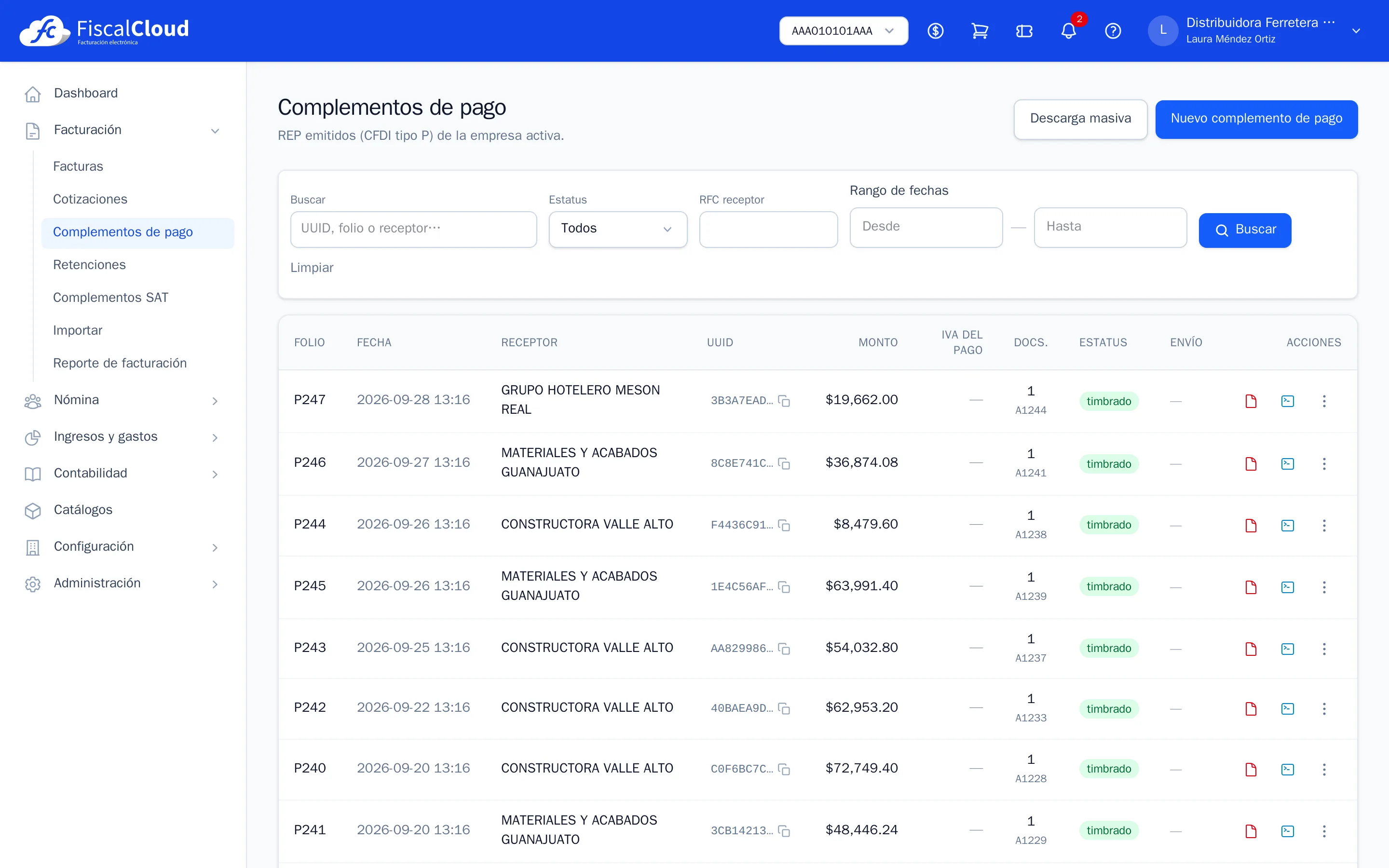Screen dimensions: 1389x868
Task: Copy UUID of folio P244
Action: 784,525
